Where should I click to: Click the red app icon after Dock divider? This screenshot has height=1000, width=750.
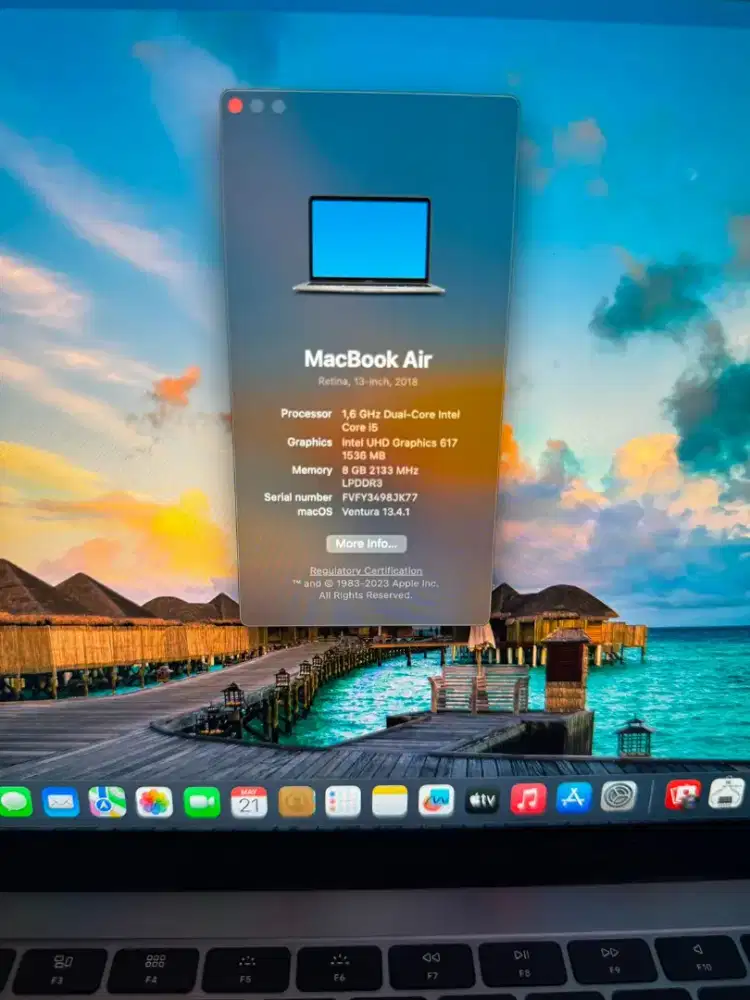point(683,795)
